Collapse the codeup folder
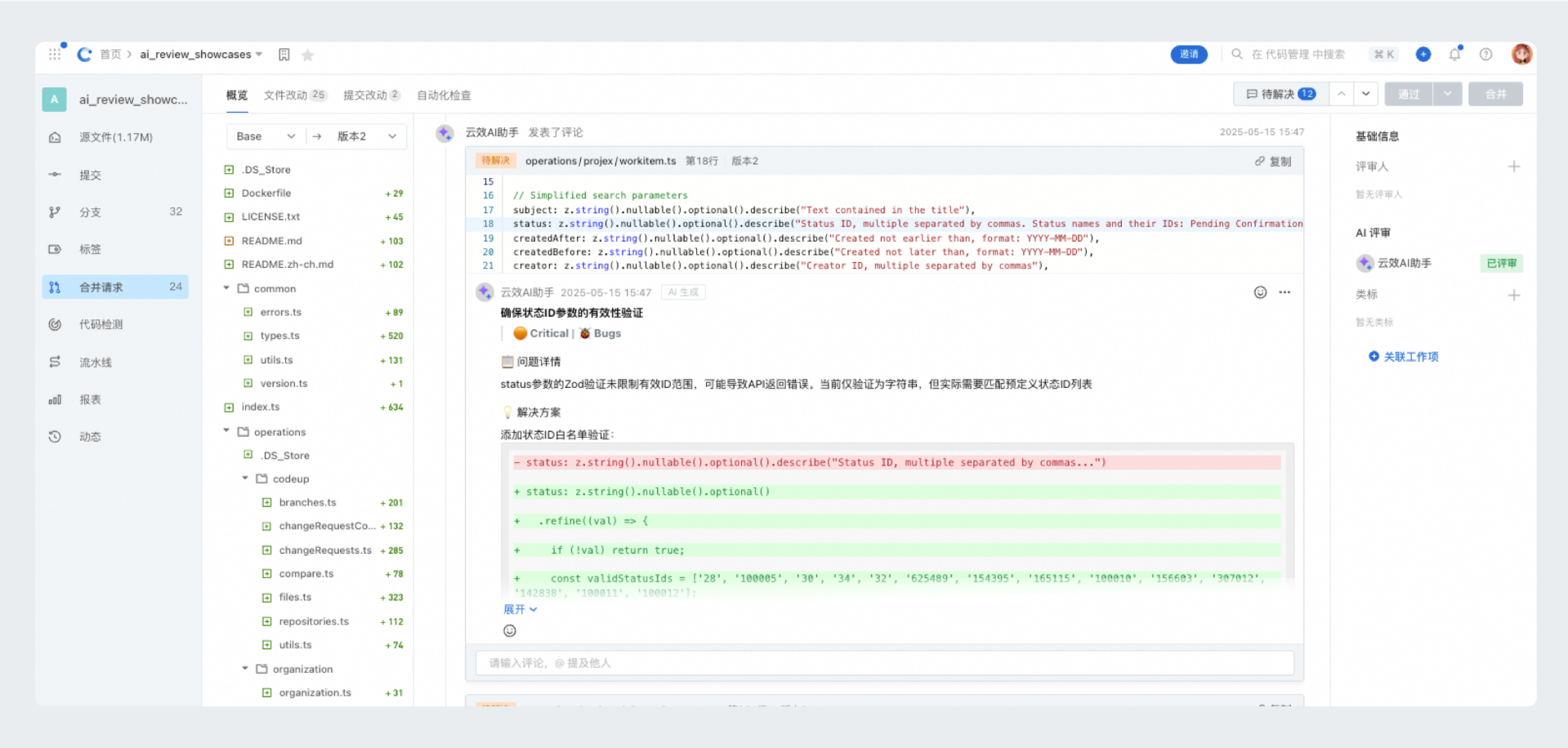 [245, 479]
